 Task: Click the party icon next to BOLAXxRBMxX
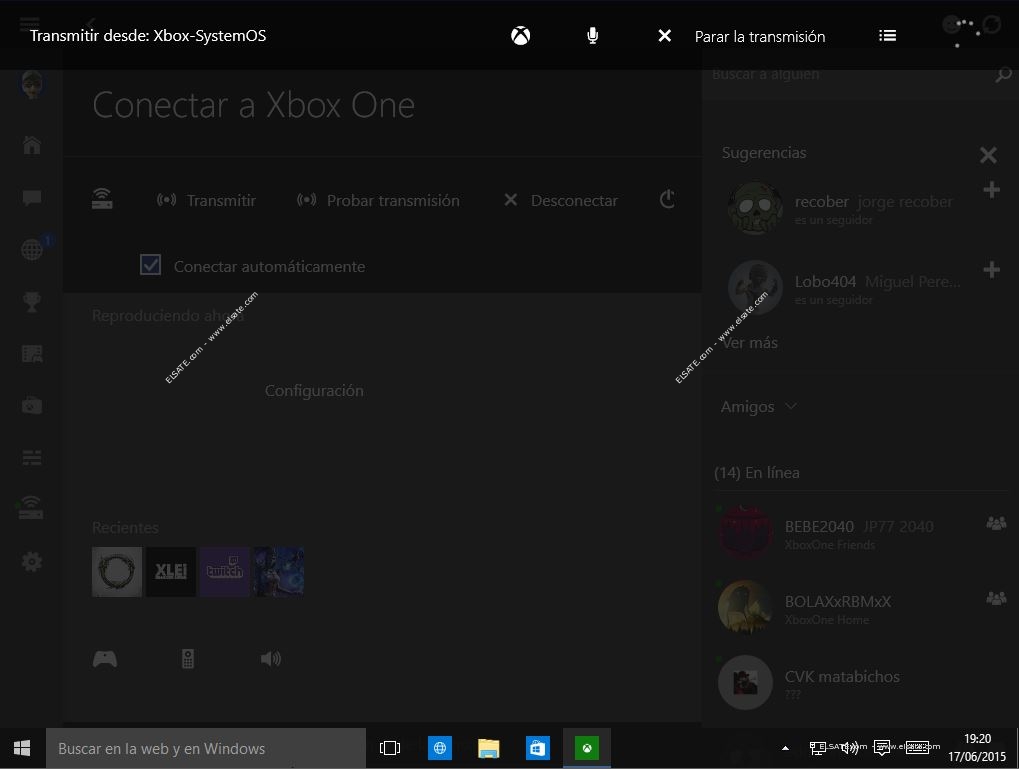click(x=996, y=597)
